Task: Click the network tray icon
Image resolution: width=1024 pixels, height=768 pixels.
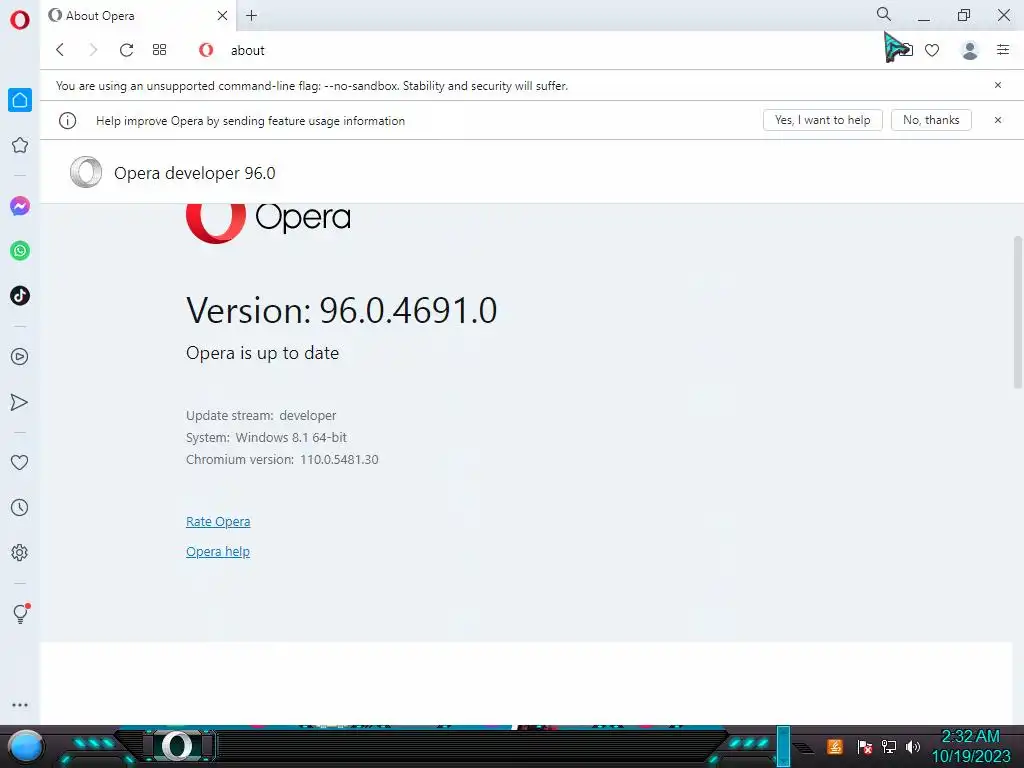Action: point(889,747)
